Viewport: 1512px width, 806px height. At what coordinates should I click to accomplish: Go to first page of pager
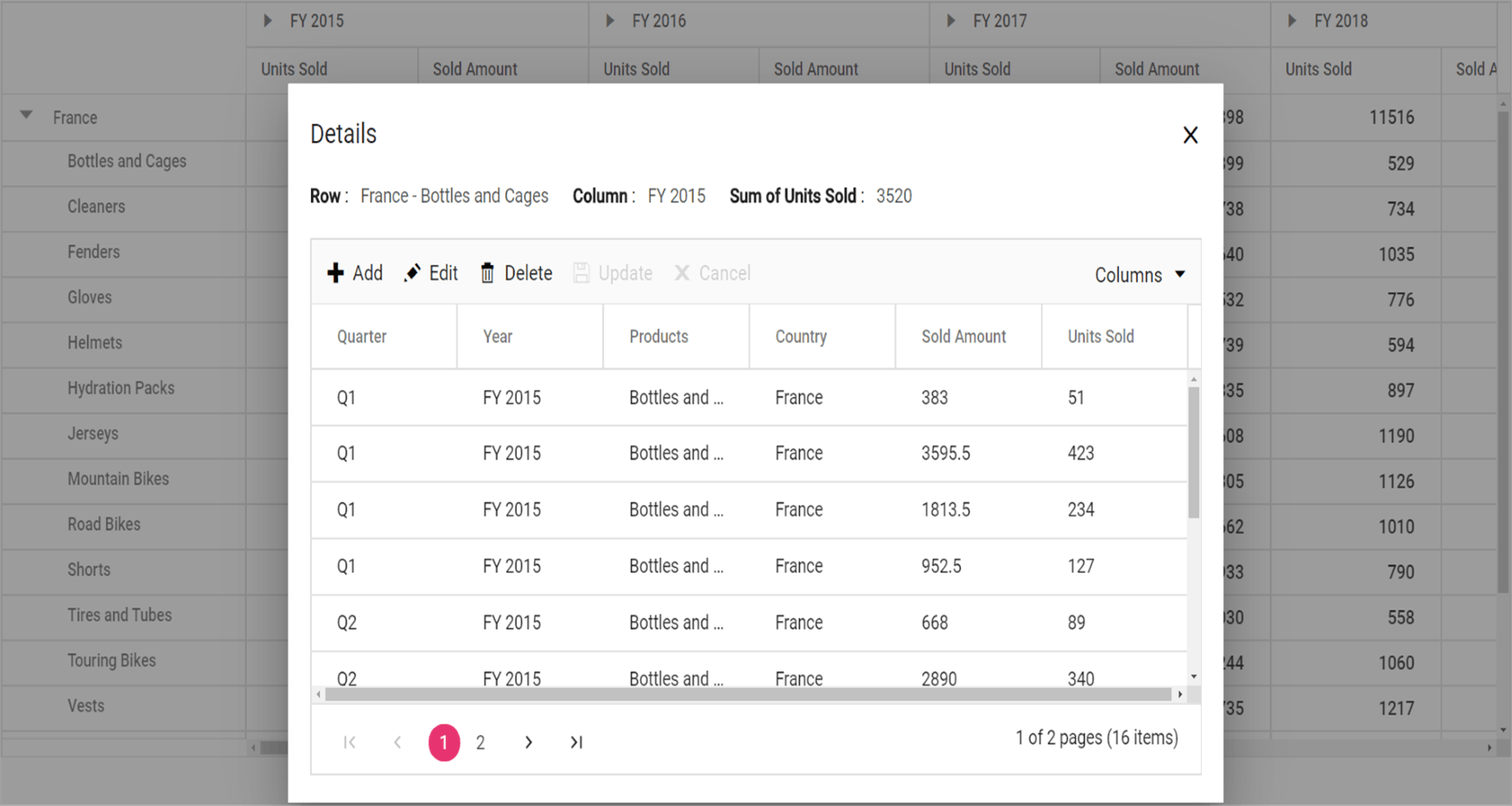(x=349, y=742)
